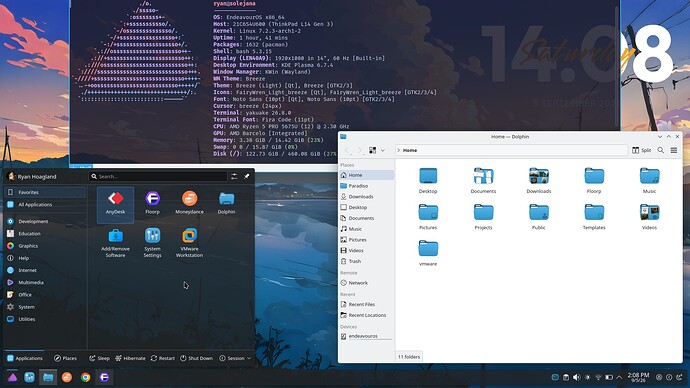The height and width of the screenshot is (388, 690).
Task: Open the Documents folder in Dolphin's file view
Action: [483, 180]
